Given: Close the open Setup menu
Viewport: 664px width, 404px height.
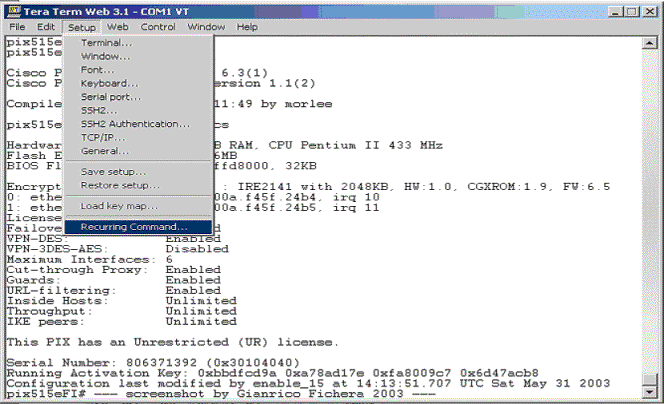Looking at the screenshot, I should click(x=82, y=28).
